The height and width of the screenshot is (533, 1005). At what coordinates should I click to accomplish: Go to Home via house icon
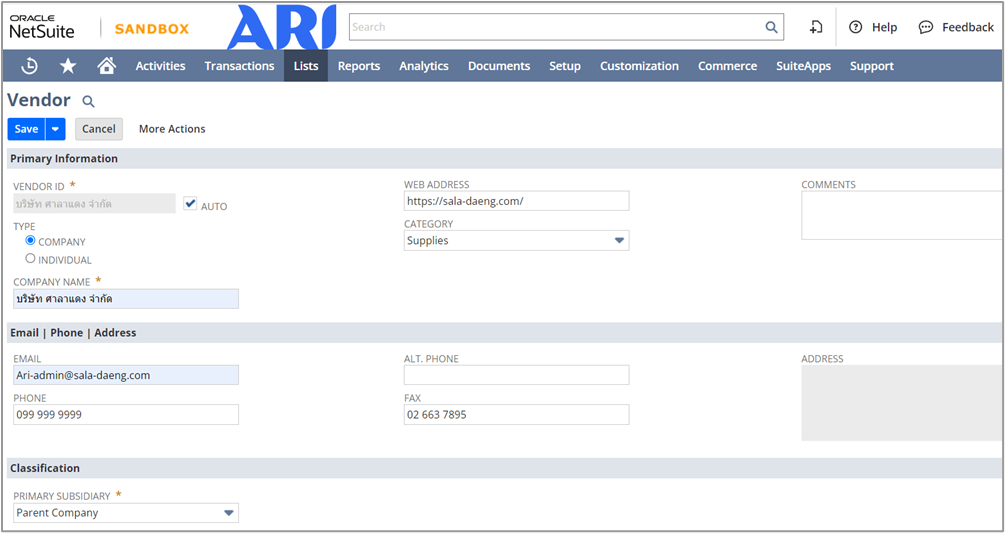point(106,65)
